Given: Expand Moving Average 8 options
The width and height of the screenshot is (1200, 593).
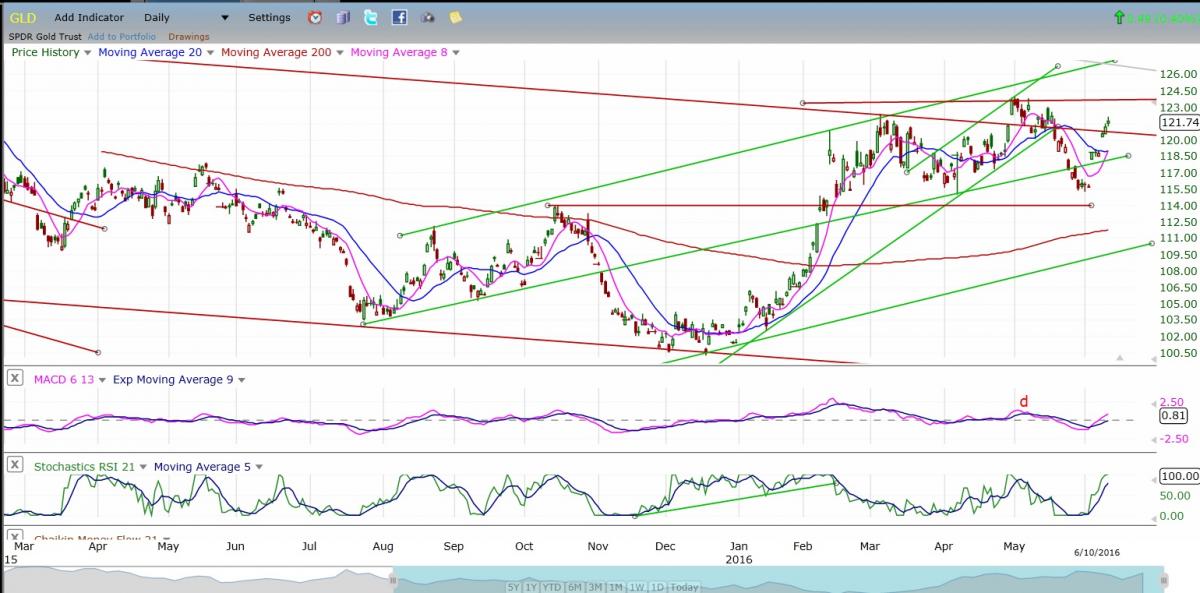Looking at the screenshot, I should (456, 52).
